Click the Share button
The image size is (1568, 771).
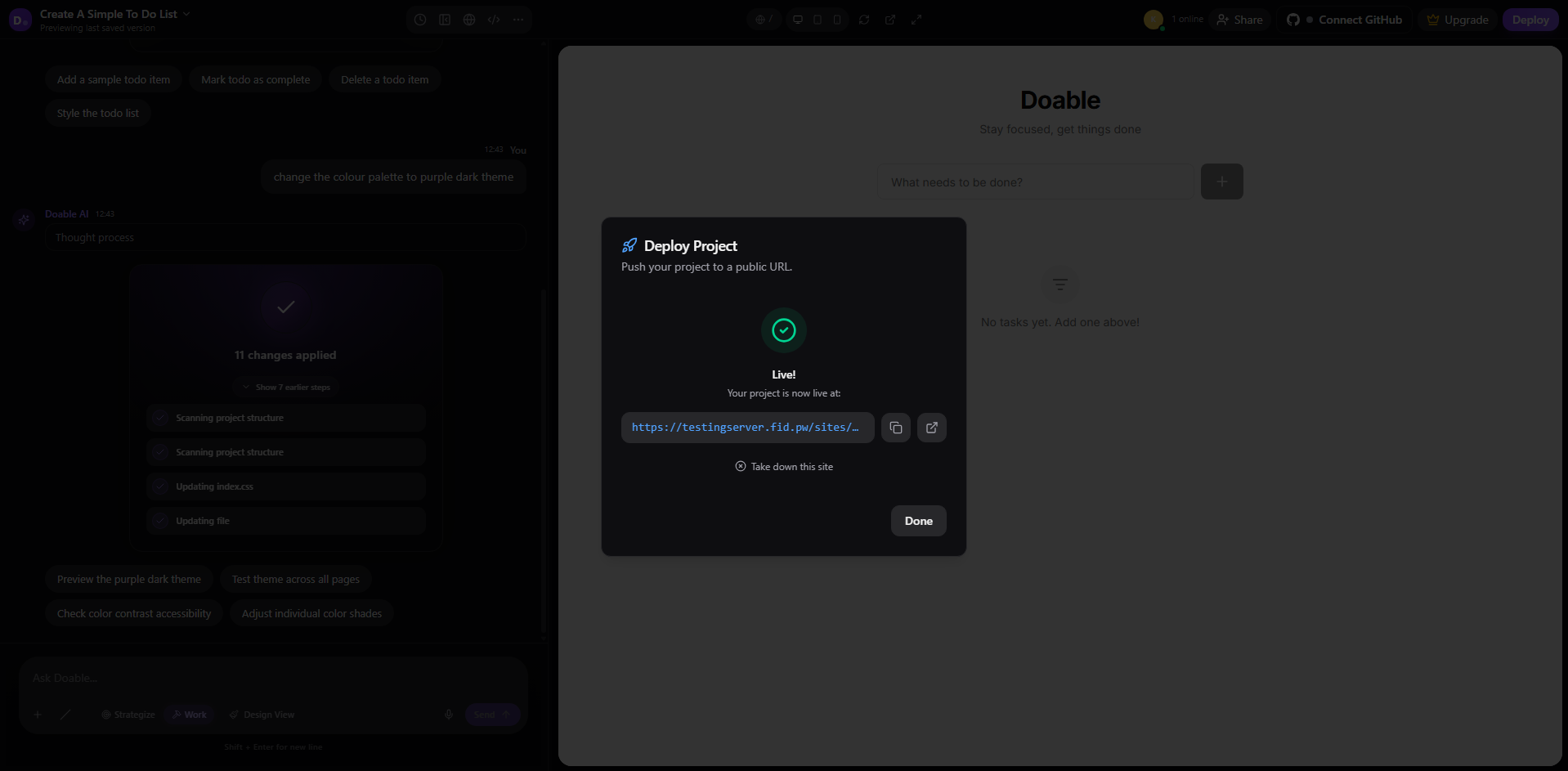click(1239, 20)
